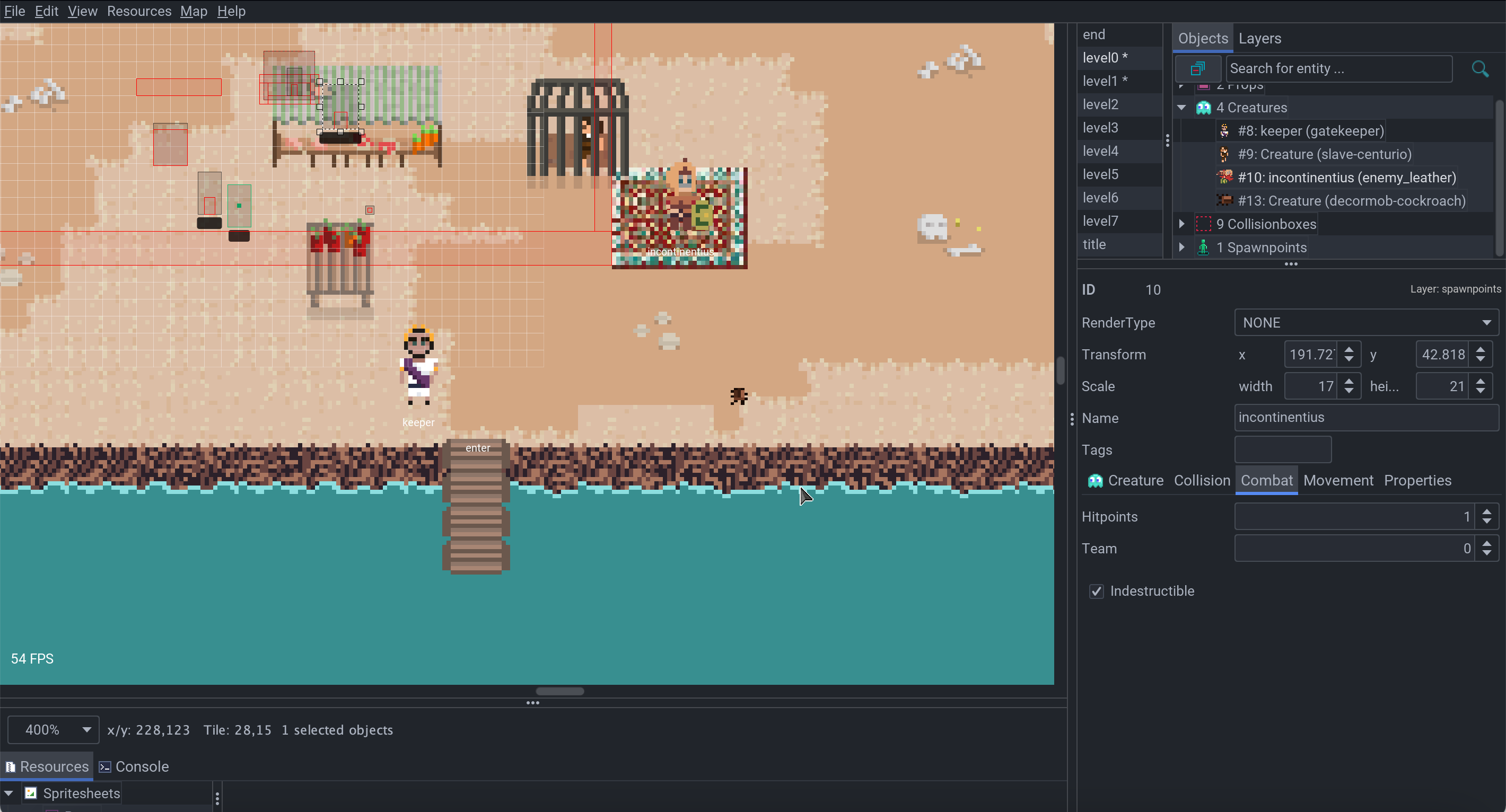Click the Spritesheets resource icon
1506x812 pixels.
point(30,793)
